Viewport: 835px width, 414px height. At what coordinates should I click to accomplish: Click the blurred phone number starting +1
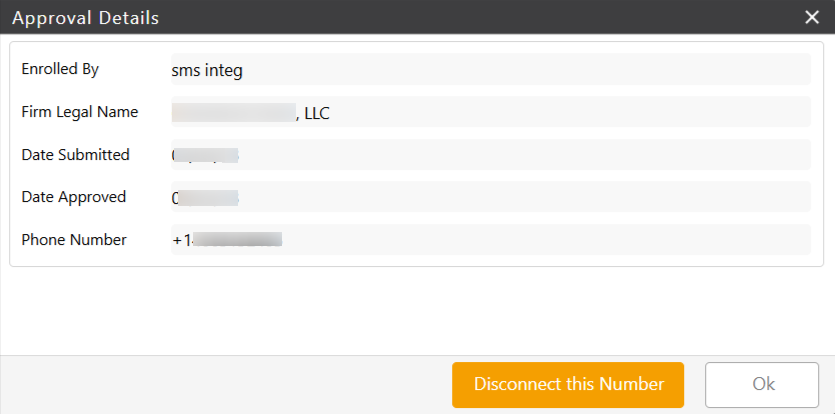coord(227,240)
